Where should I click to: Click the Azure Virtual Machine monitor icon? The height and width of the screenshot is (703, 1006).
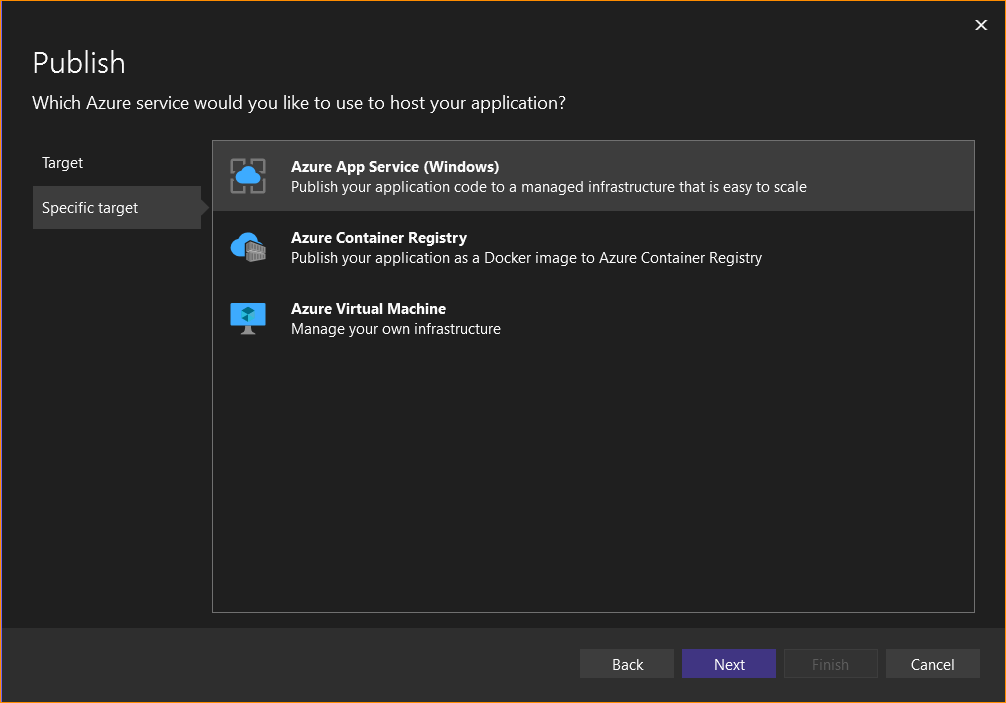(248, 318)
